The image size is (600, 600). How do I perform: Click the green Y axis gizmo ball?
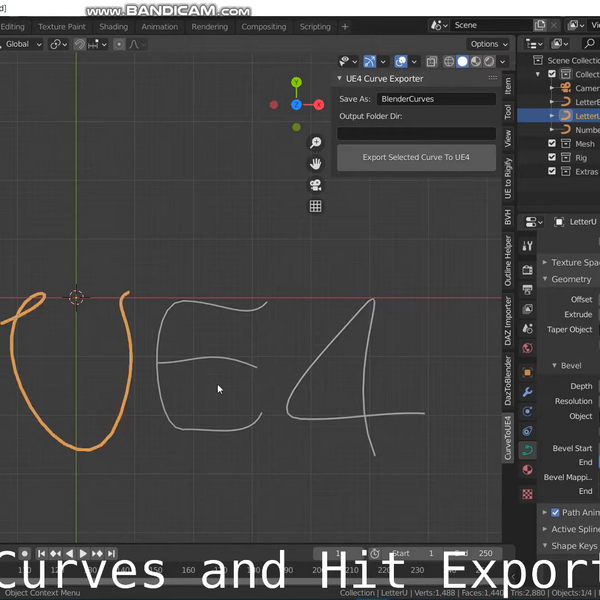(x=296, y=82)
